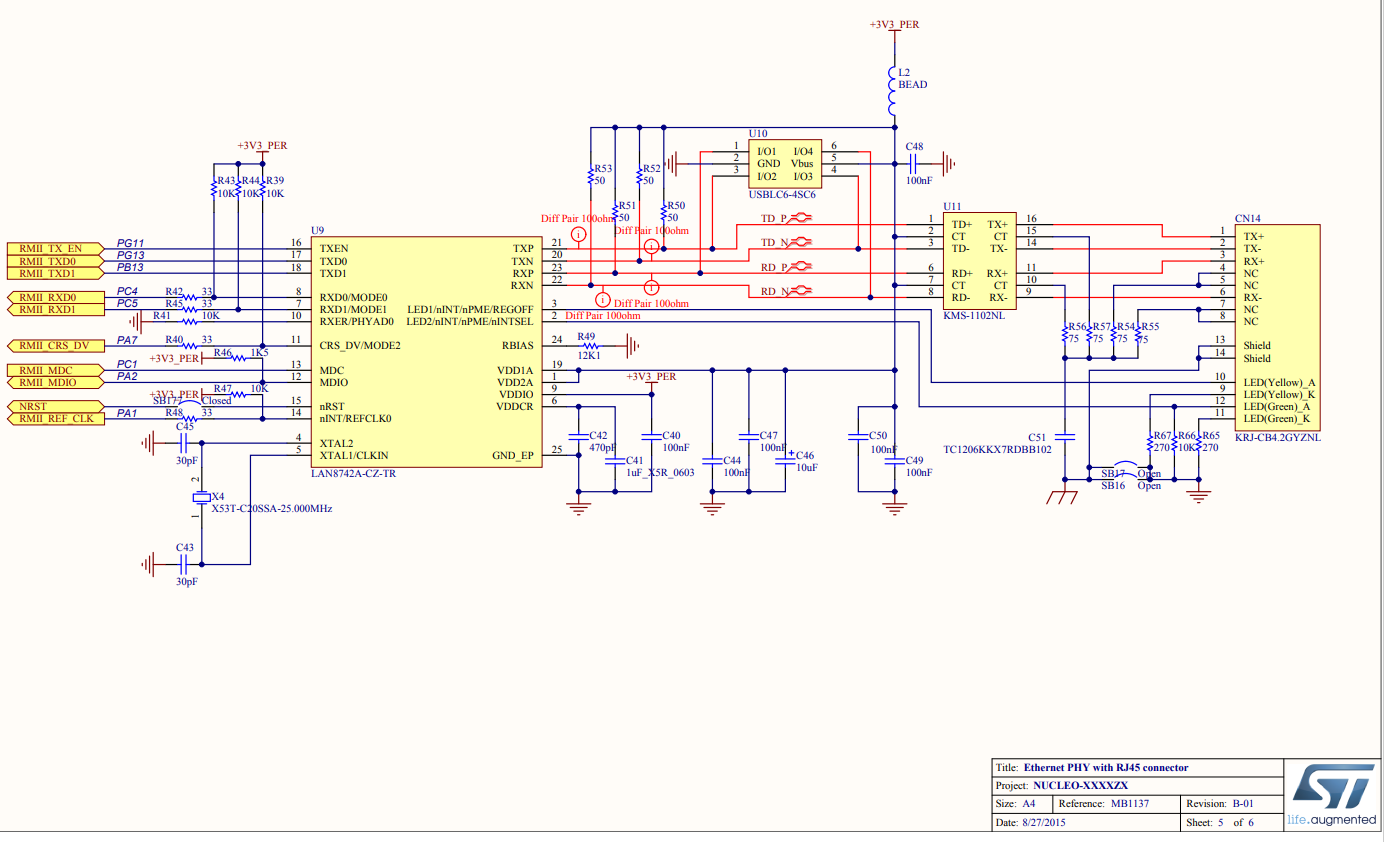Screen dimensions: 1384x842
Task: Click the RMII_MDC port label
Action: [57, 370]
